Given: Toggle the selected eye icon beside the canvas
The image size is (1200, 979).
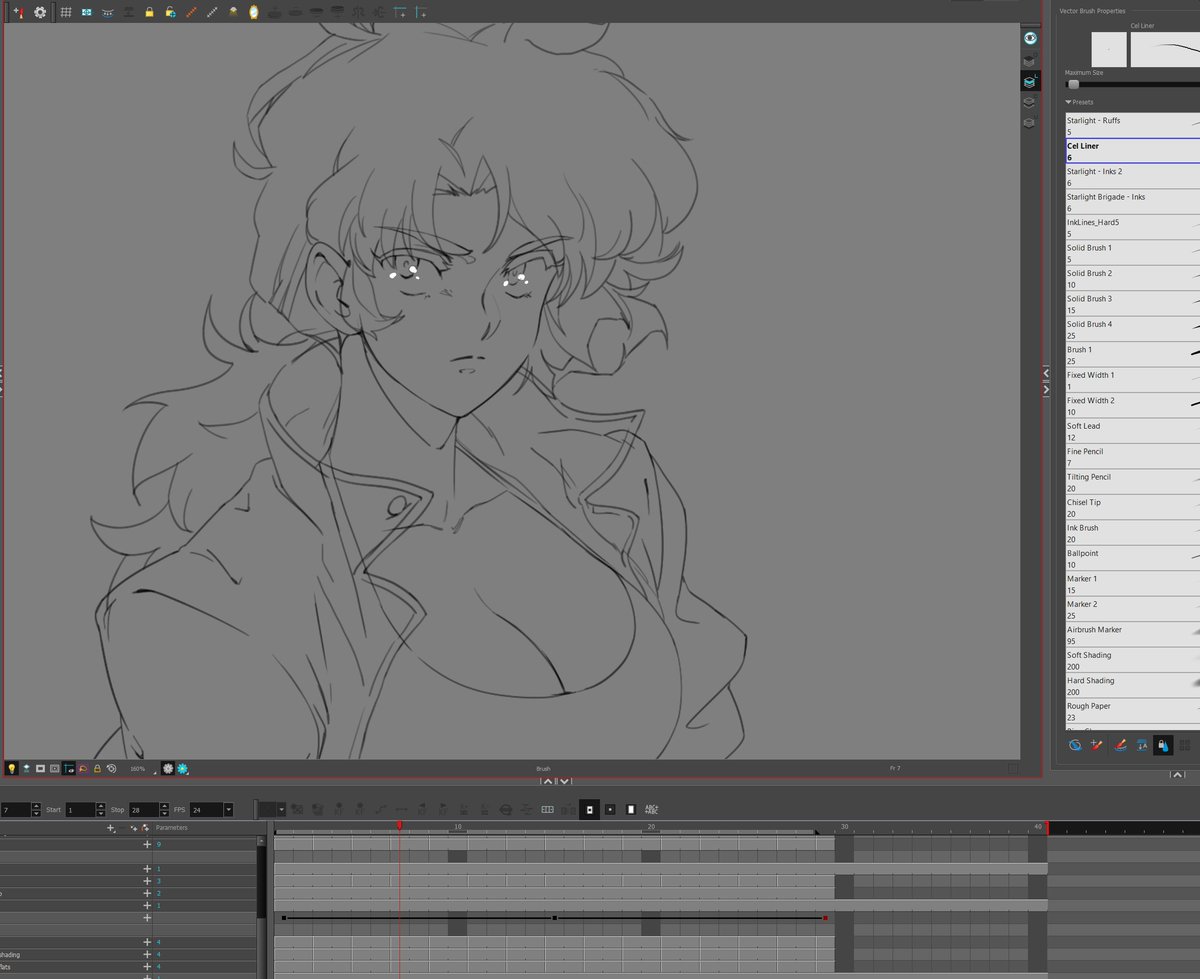Looking at the screenshot, I should point(1030,38).
